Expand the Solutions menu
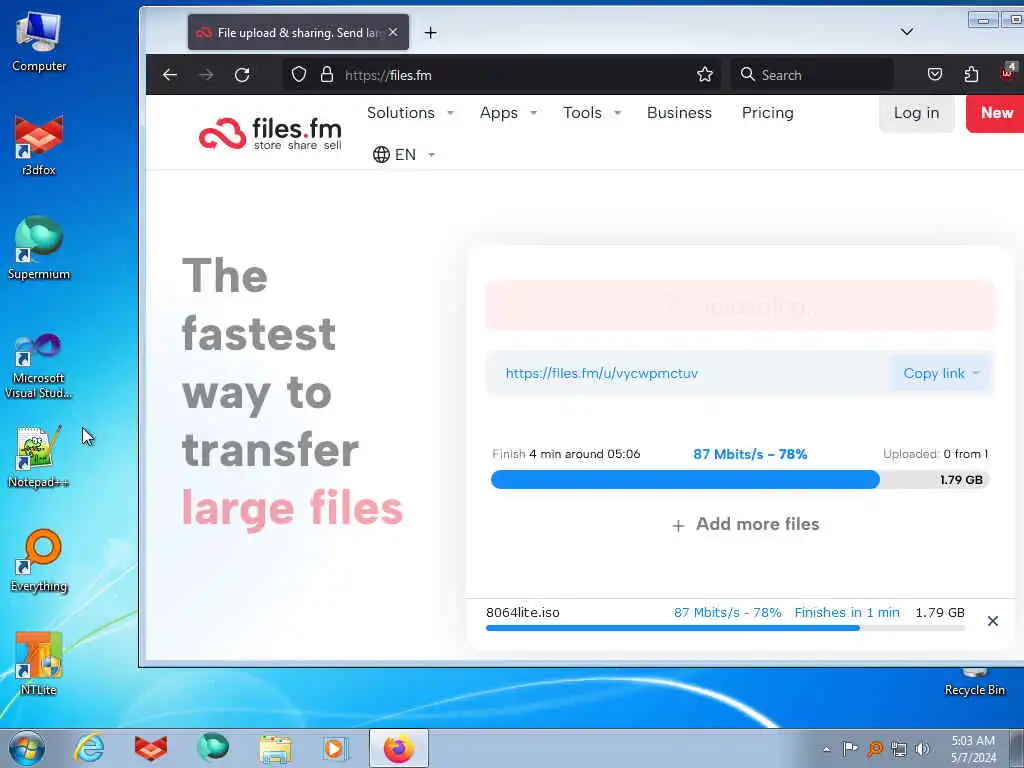The width and height of the screenshot is (1024, 768). pos(410,113)
